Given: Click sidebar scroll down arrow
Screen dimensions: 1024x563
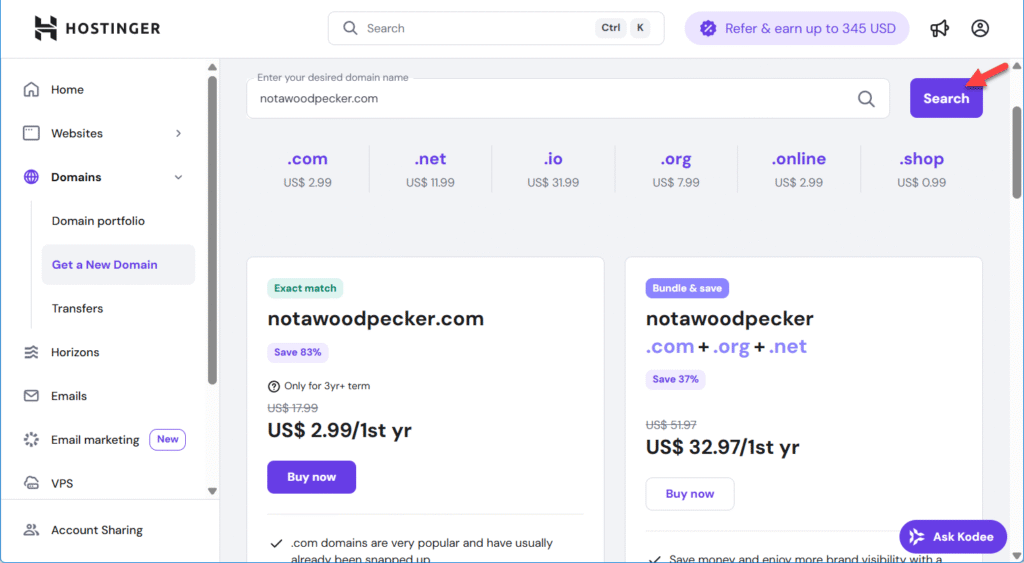Looking at the screenshot, I should [212, 491].
